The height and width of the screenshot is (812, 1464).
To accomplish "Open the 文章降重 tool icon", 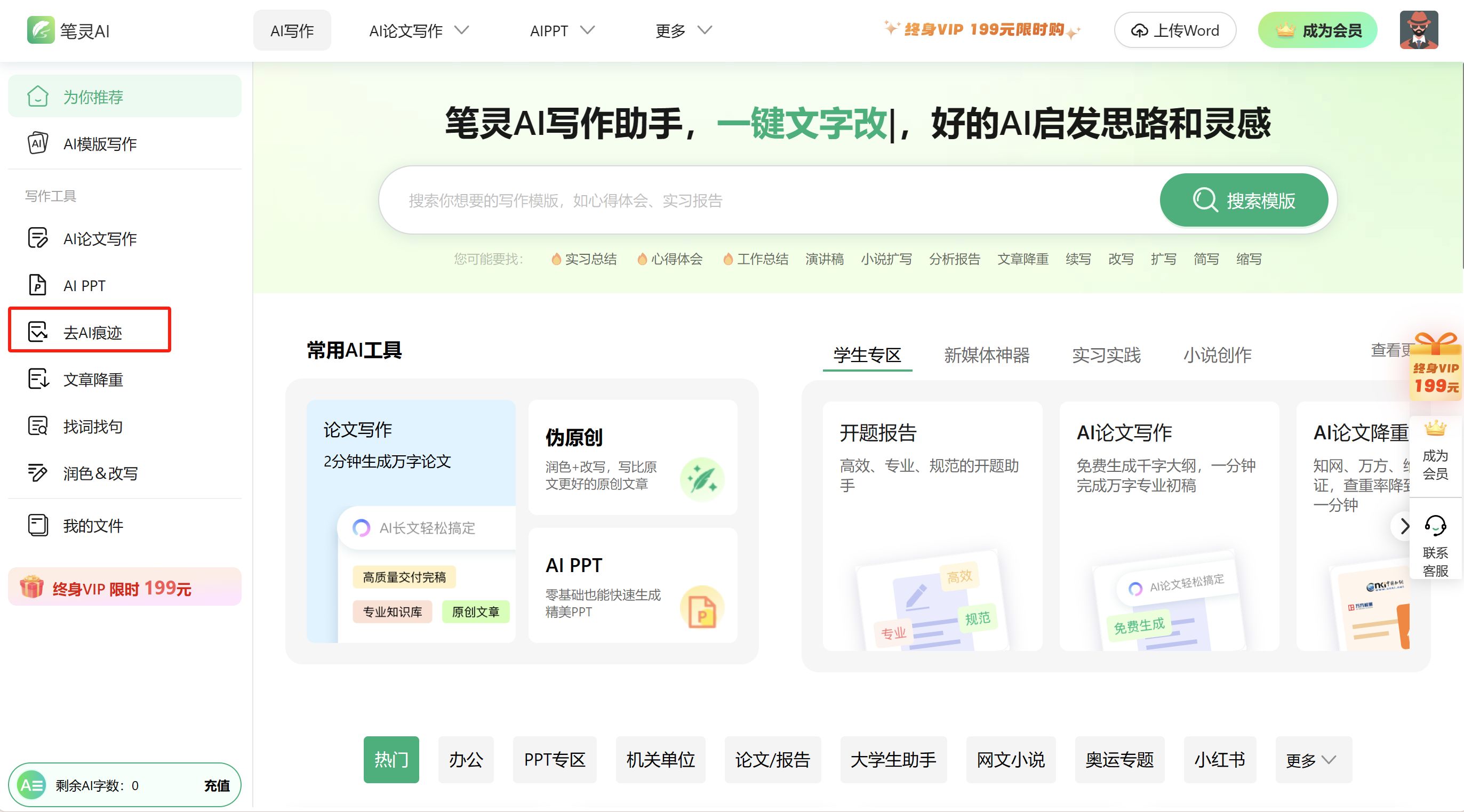I will 37,379.
